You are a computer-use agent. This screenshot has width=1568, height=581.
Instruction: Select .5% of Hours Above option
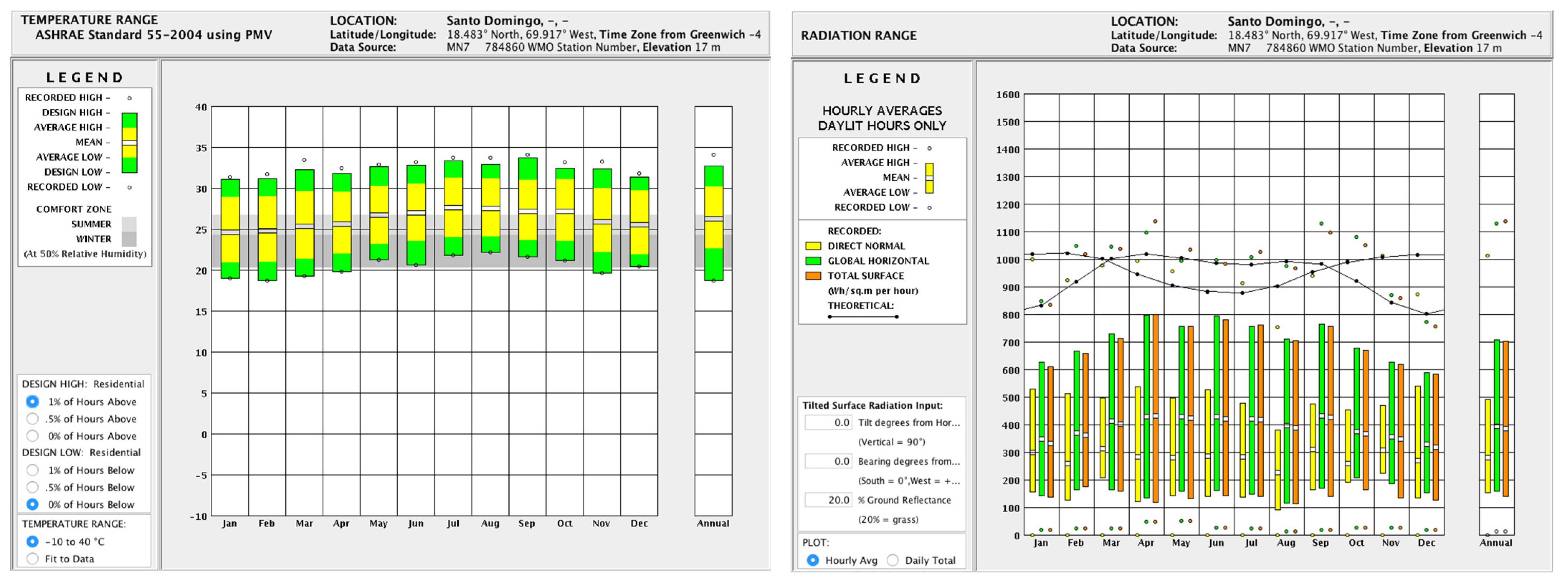point(33,418)
